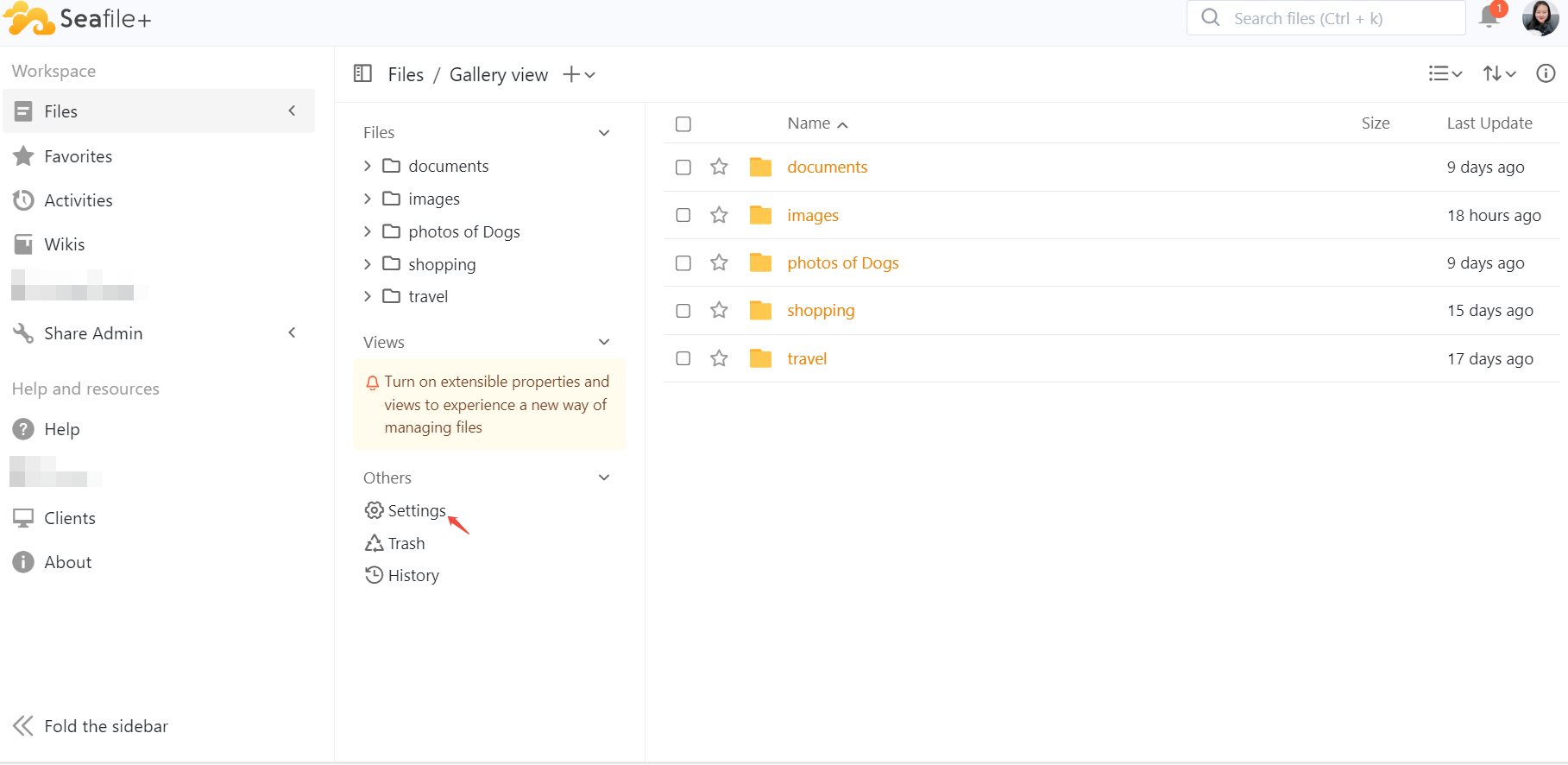Open the sort order dropdown
Screen dimensions: 1568x765
click(x=1499, y=74)
